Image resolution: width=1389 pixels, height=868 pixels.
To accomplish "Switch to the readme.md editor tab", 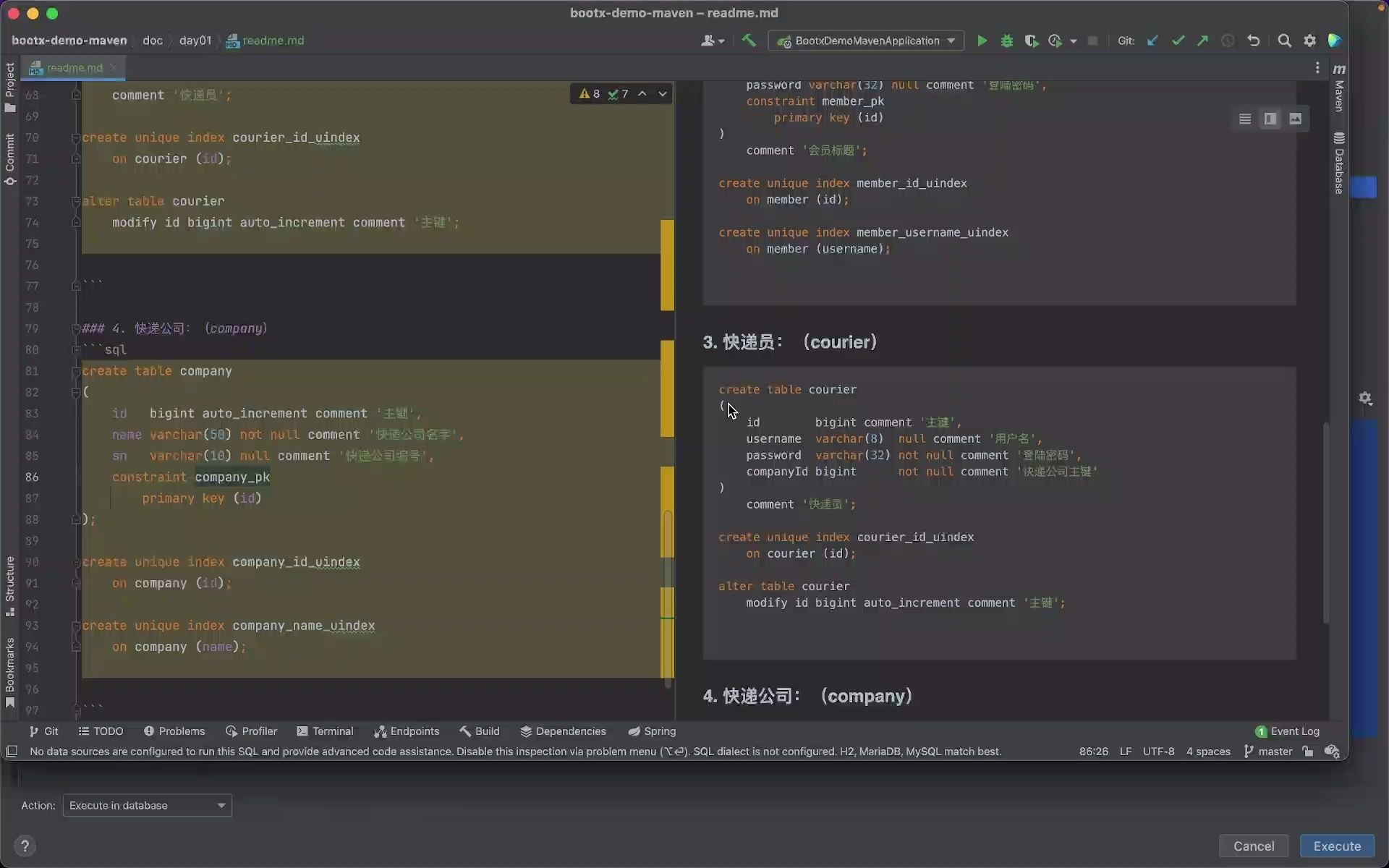I will (x=75, y=68).
